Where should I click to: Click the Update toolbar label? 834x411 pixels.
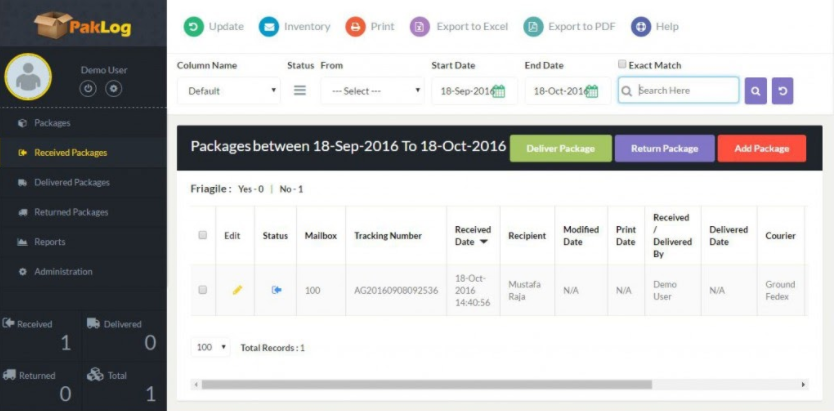coord(226,27)
